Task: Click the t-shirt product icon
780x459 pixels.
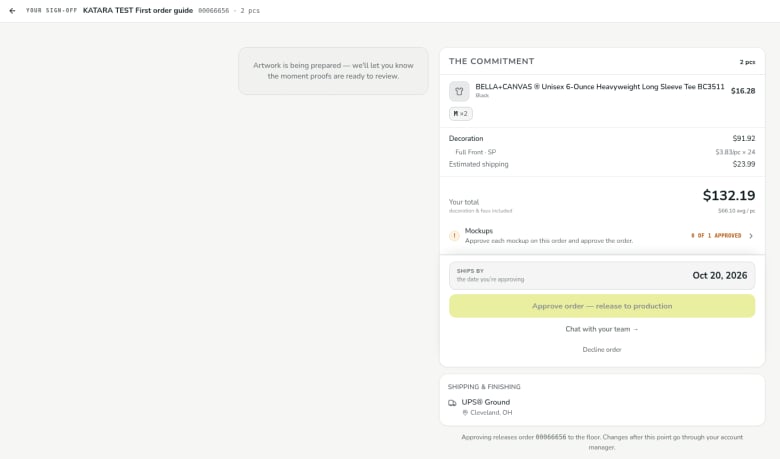Action: pyautogui.click(x=459, y=92)
